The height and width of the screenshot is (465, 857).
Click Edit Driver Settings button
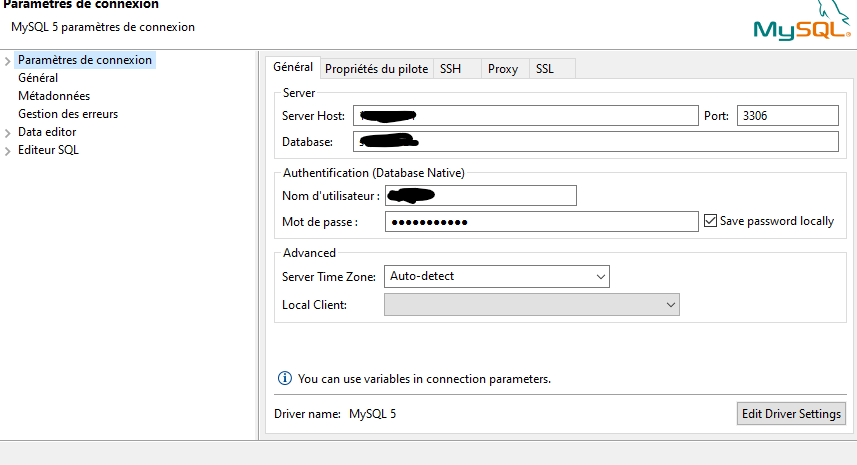pyautogui.click(x=791, y=414)
